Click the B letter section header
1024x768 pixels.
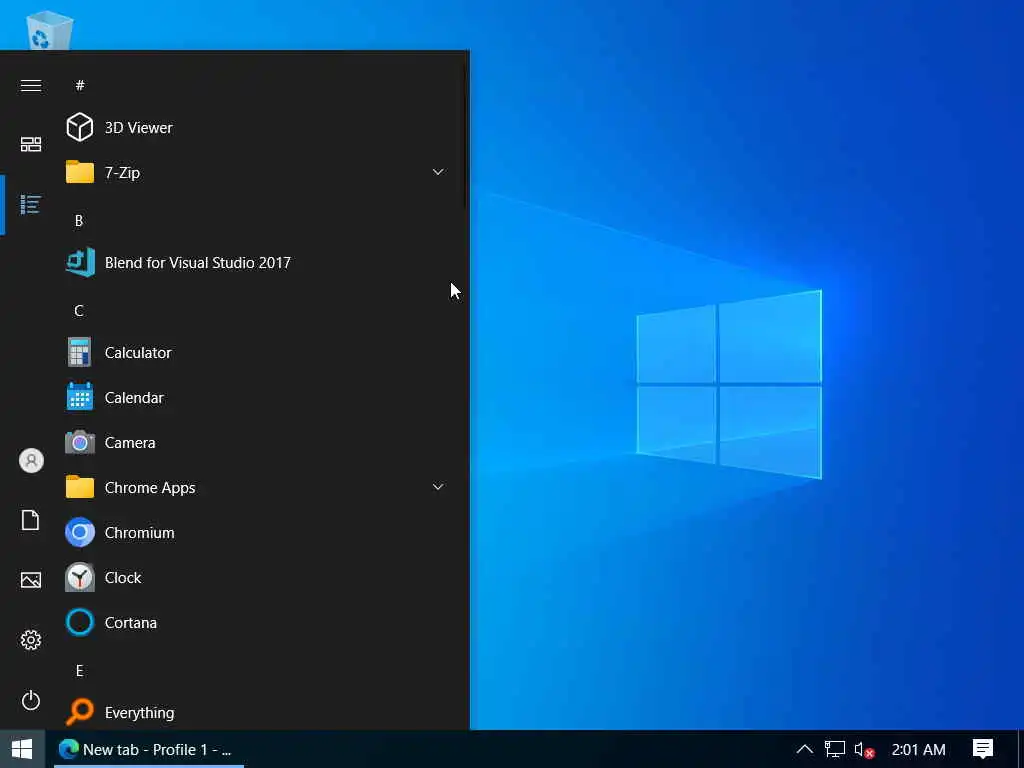pos(79,221)
